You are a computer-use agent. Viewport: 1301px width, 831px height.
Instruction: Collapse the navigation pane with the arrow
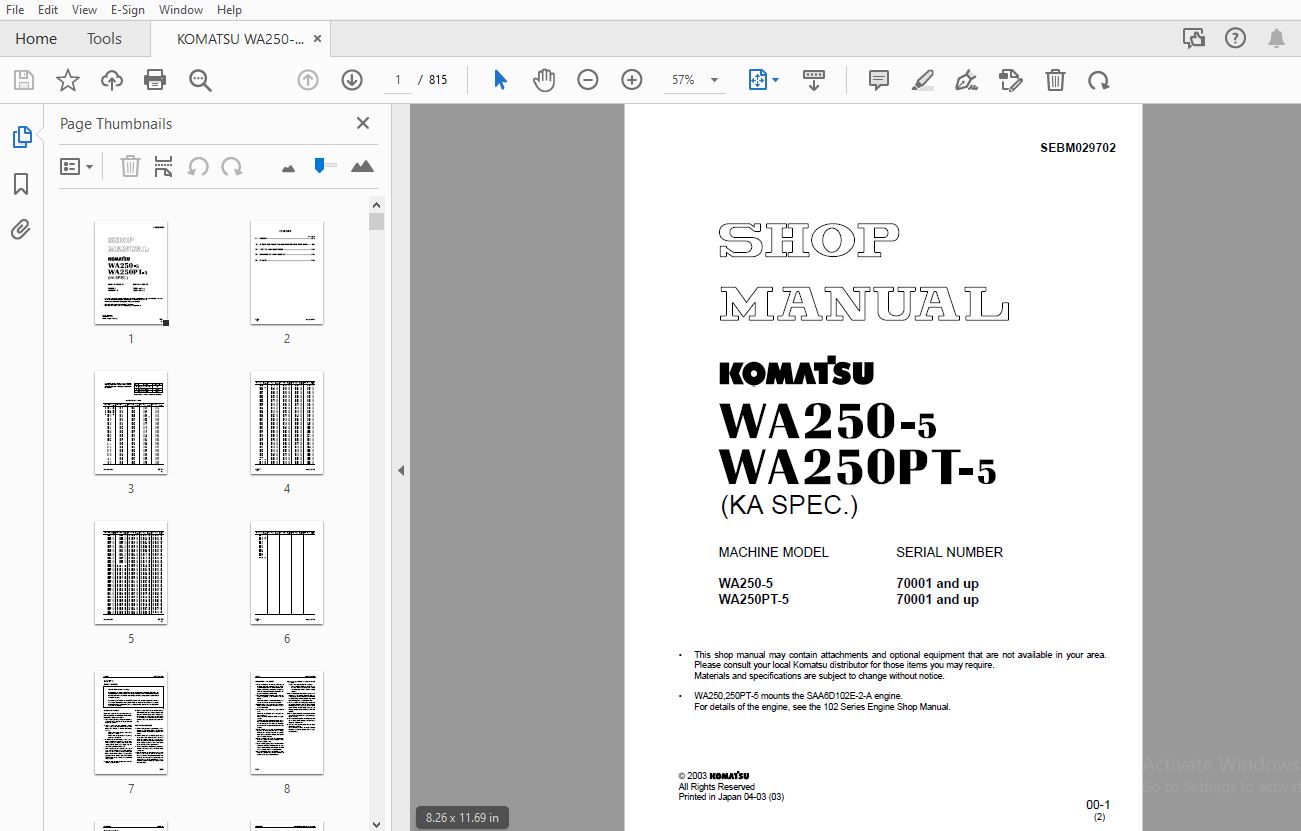pyautogui.click(x=401, y=470)
